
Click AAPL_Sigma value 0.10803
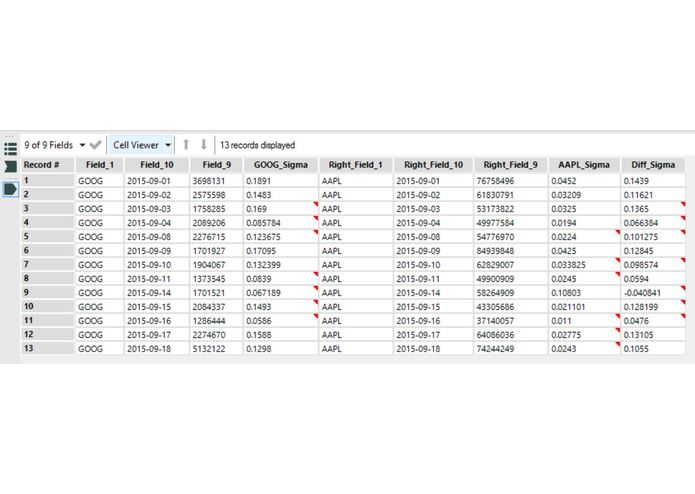[584, 293]
